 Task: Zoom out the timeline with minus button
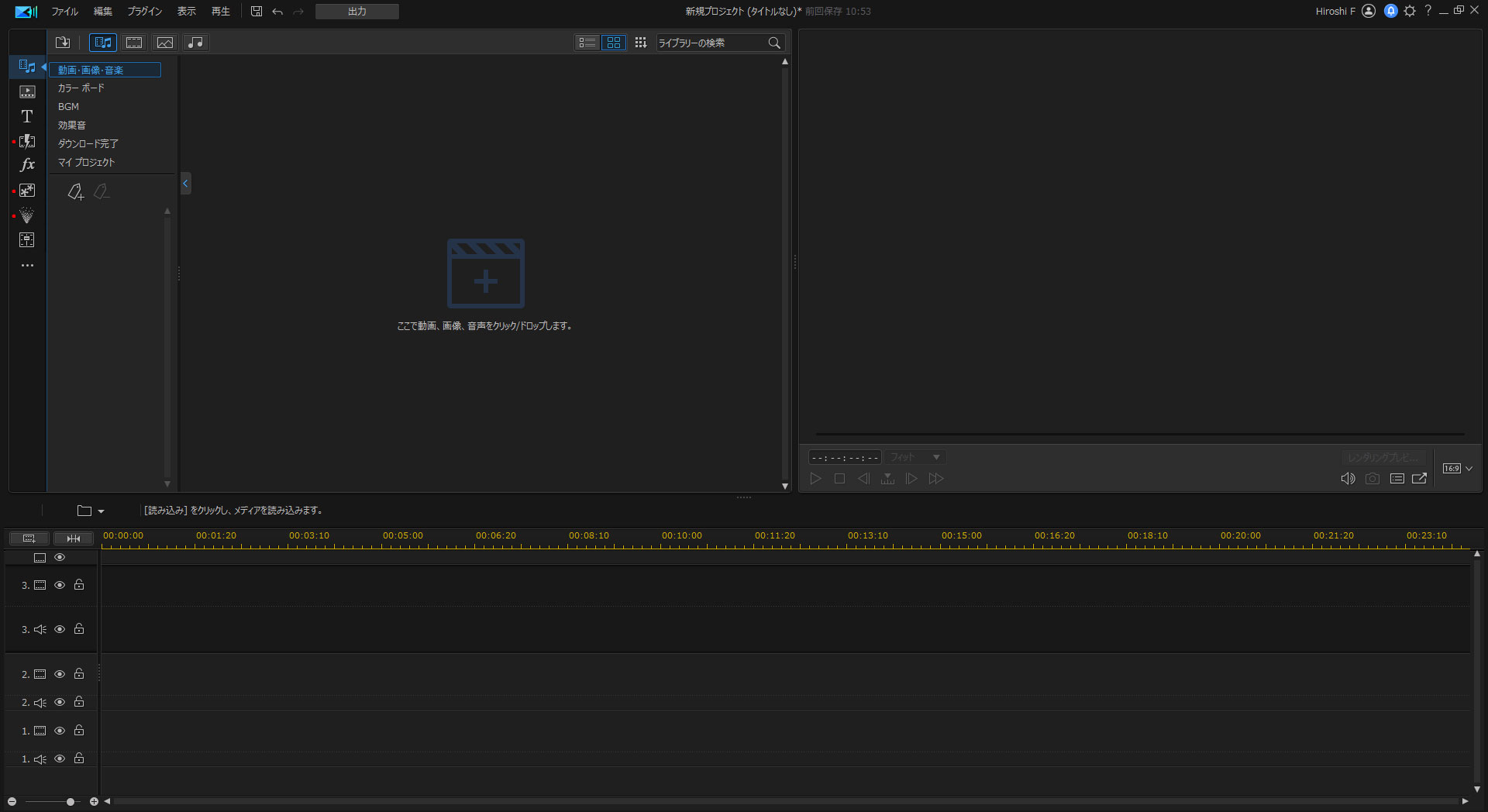pos(12,802)
